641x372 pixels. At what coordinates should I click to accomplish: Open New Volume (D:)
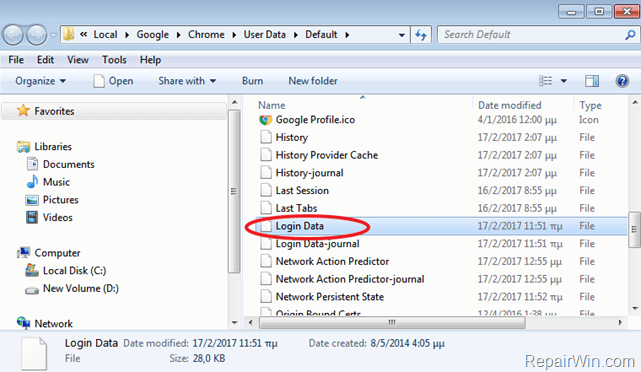pyautogui.click(x=81, y=288)
